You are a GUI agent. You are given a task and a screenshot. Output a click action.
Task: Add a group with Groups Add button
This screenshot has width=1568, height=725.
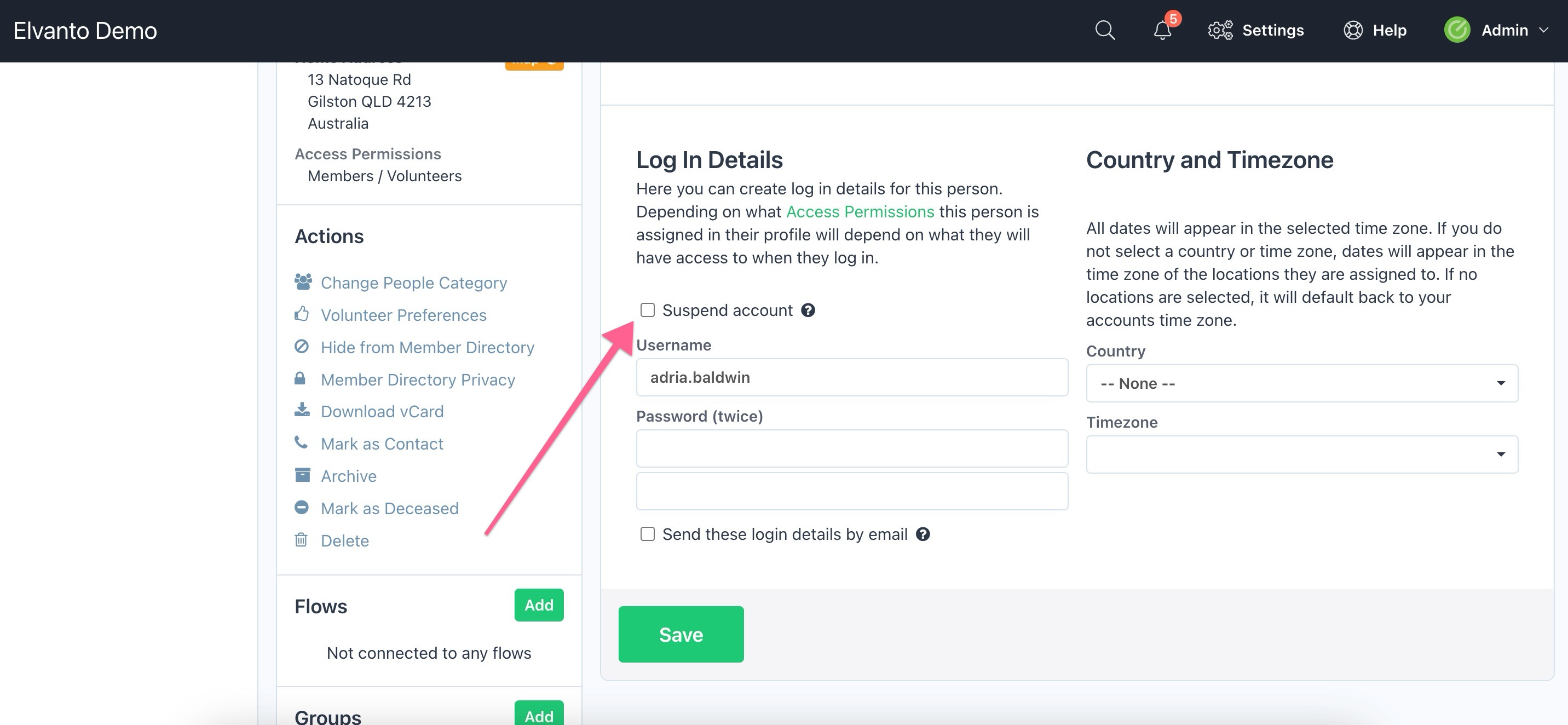[x=539, y=714]
